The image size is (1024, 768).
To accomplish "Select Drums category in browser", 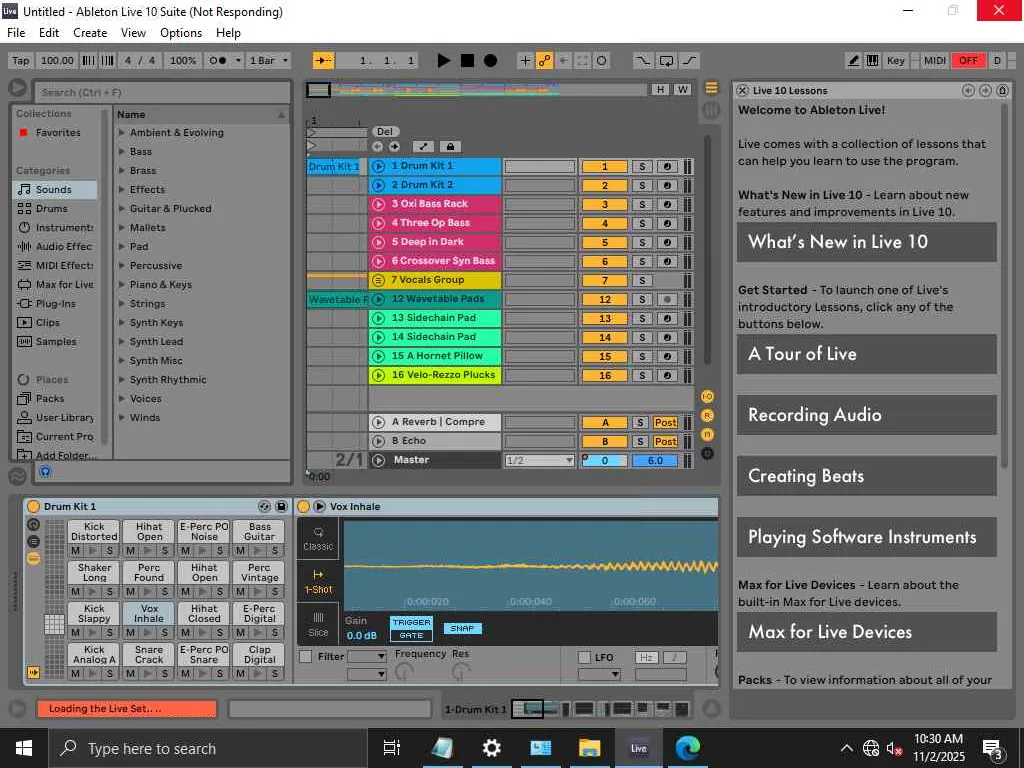I will (52, 209).
